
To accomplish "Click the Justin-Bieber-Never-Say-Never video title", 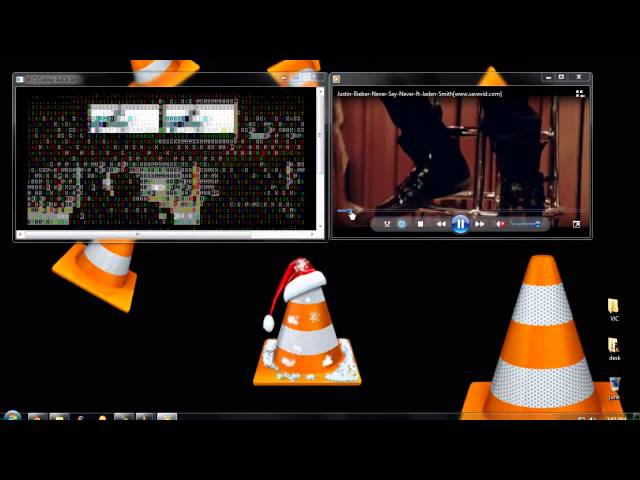I will (419, 94).
